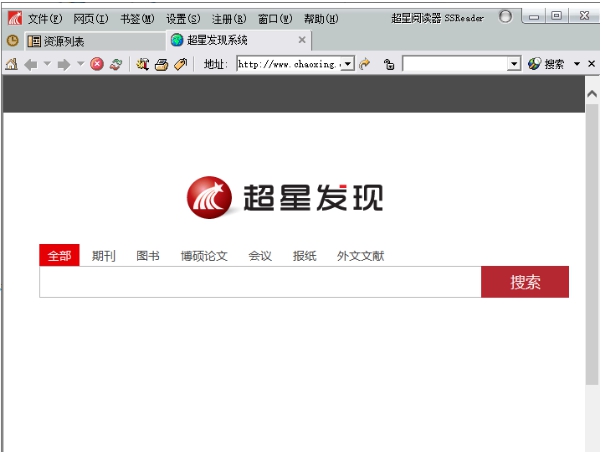Click the red 搜索 button
This screenshot has width=603, height=452.
(x=525, y=282)
